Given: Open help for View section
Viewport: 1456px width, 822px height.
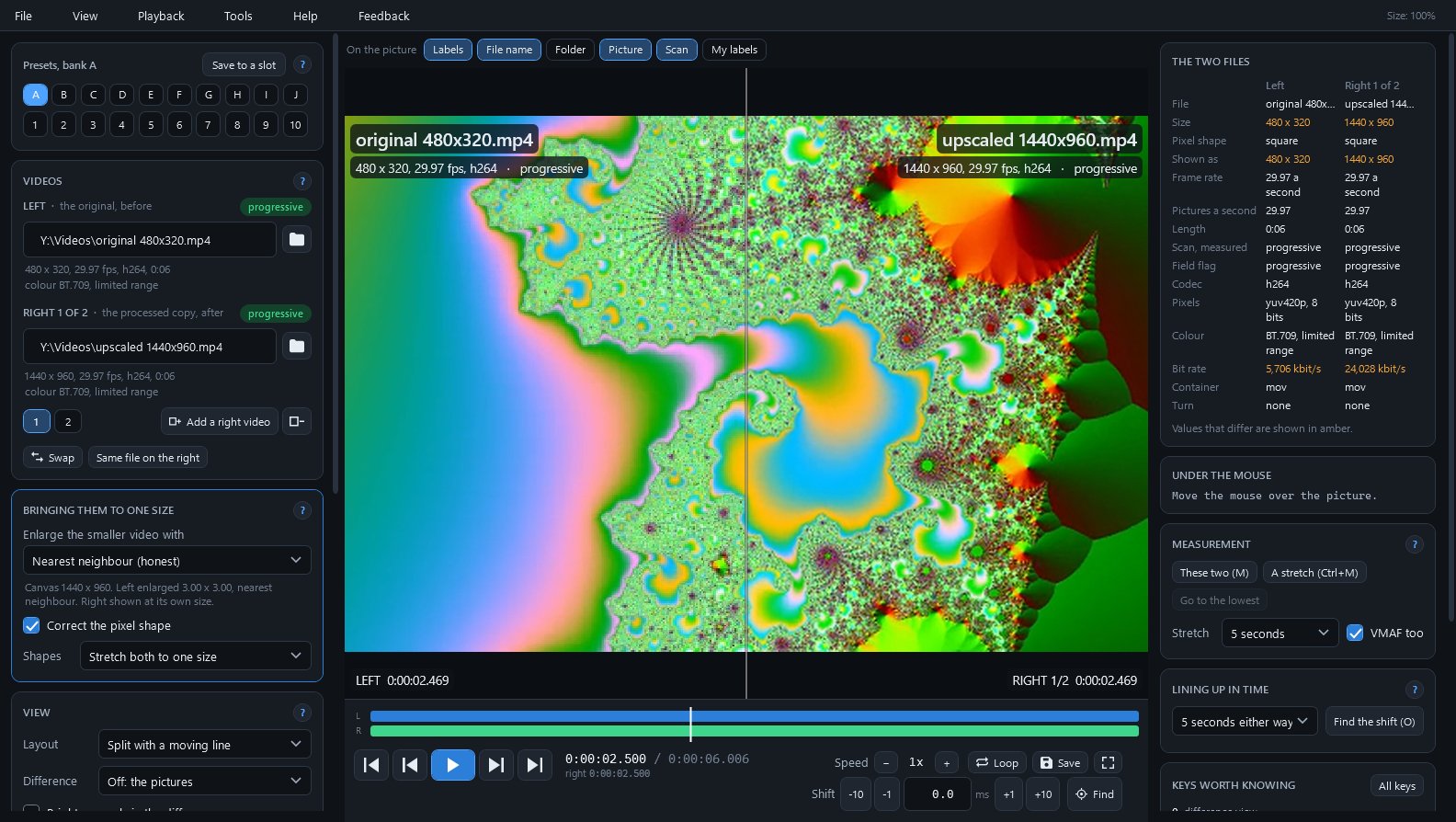Looking at the screenshot, I should click(x=302, y=713).
